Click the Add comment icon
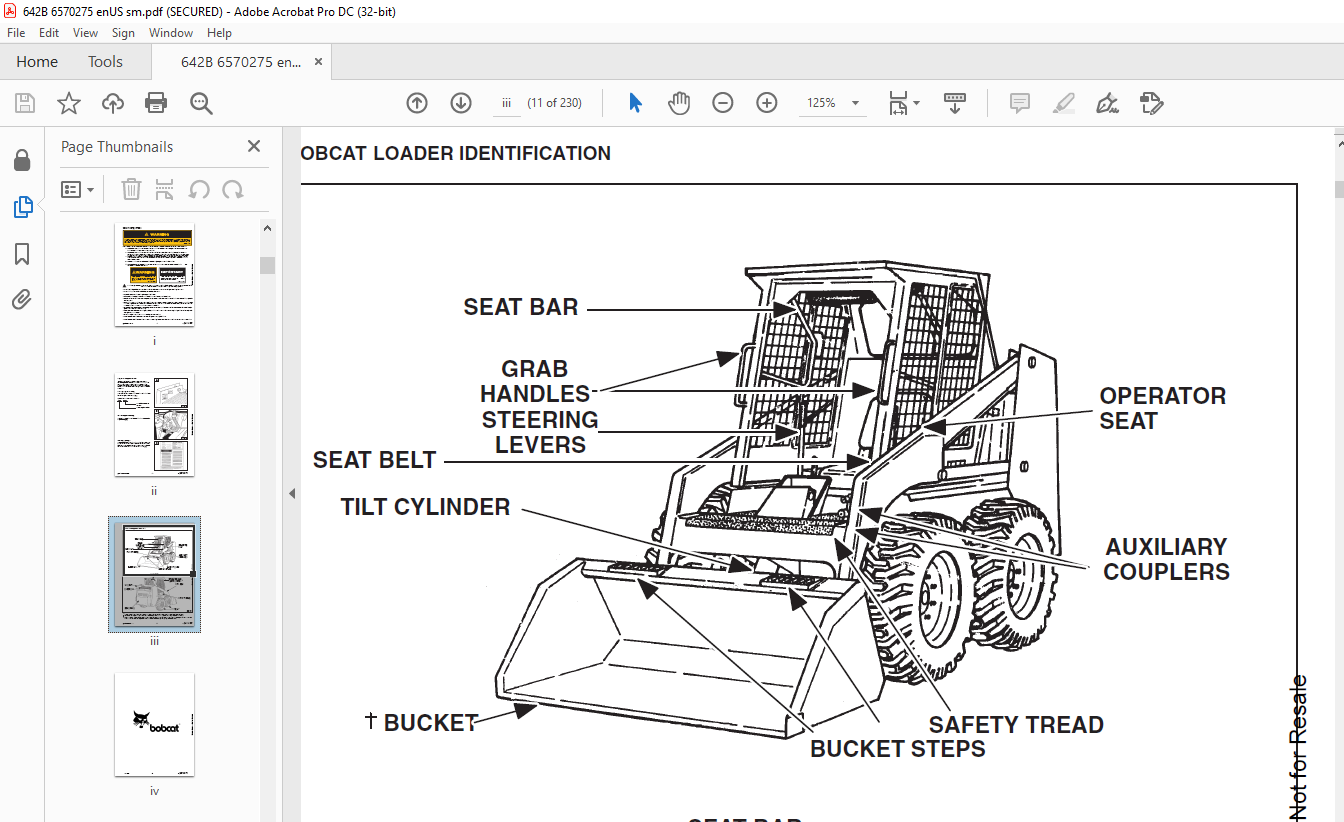This screenshot has height=822, width=1344. (1020, 103)
